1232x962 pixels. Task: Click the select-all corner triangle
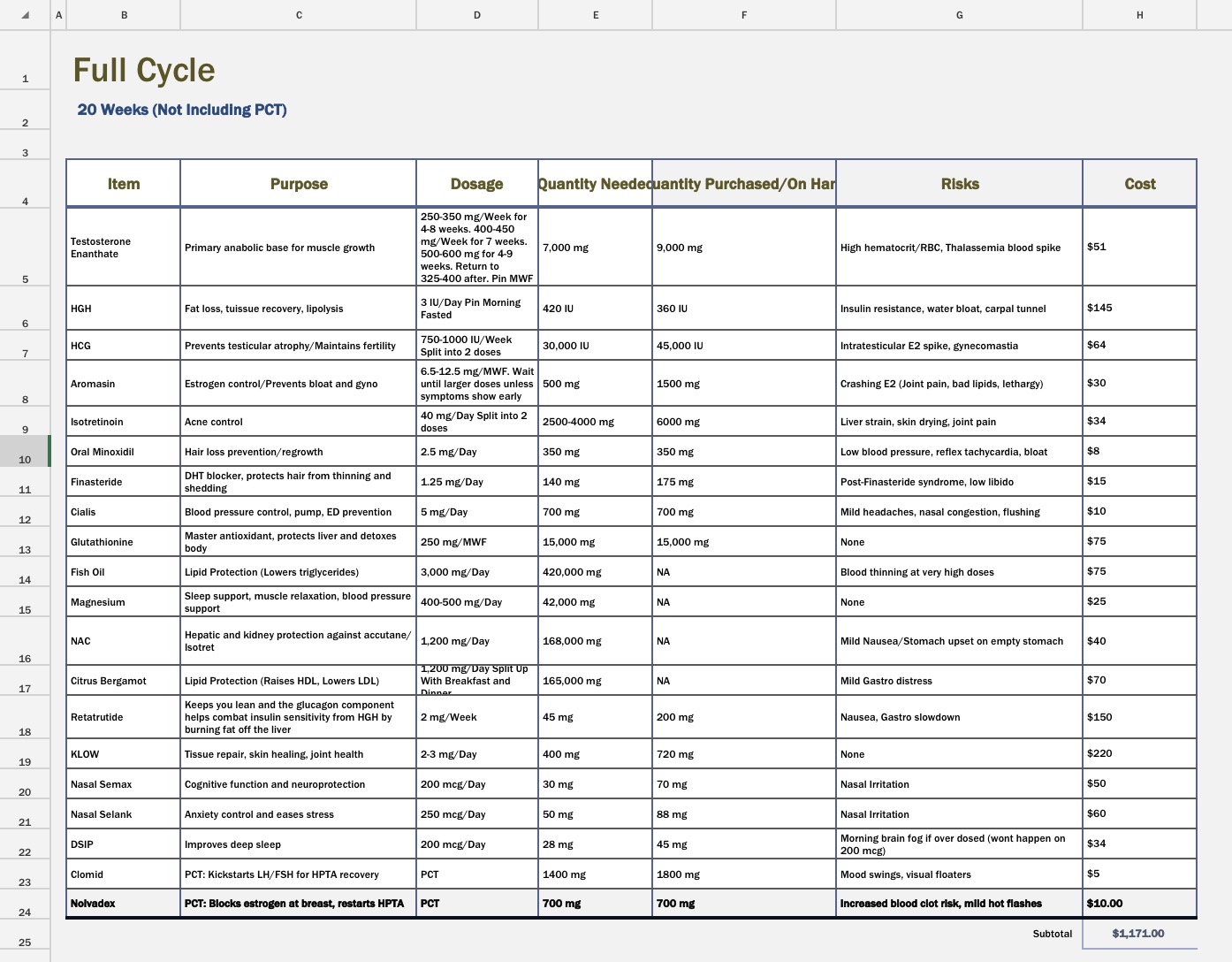click(x=25, y=15)
